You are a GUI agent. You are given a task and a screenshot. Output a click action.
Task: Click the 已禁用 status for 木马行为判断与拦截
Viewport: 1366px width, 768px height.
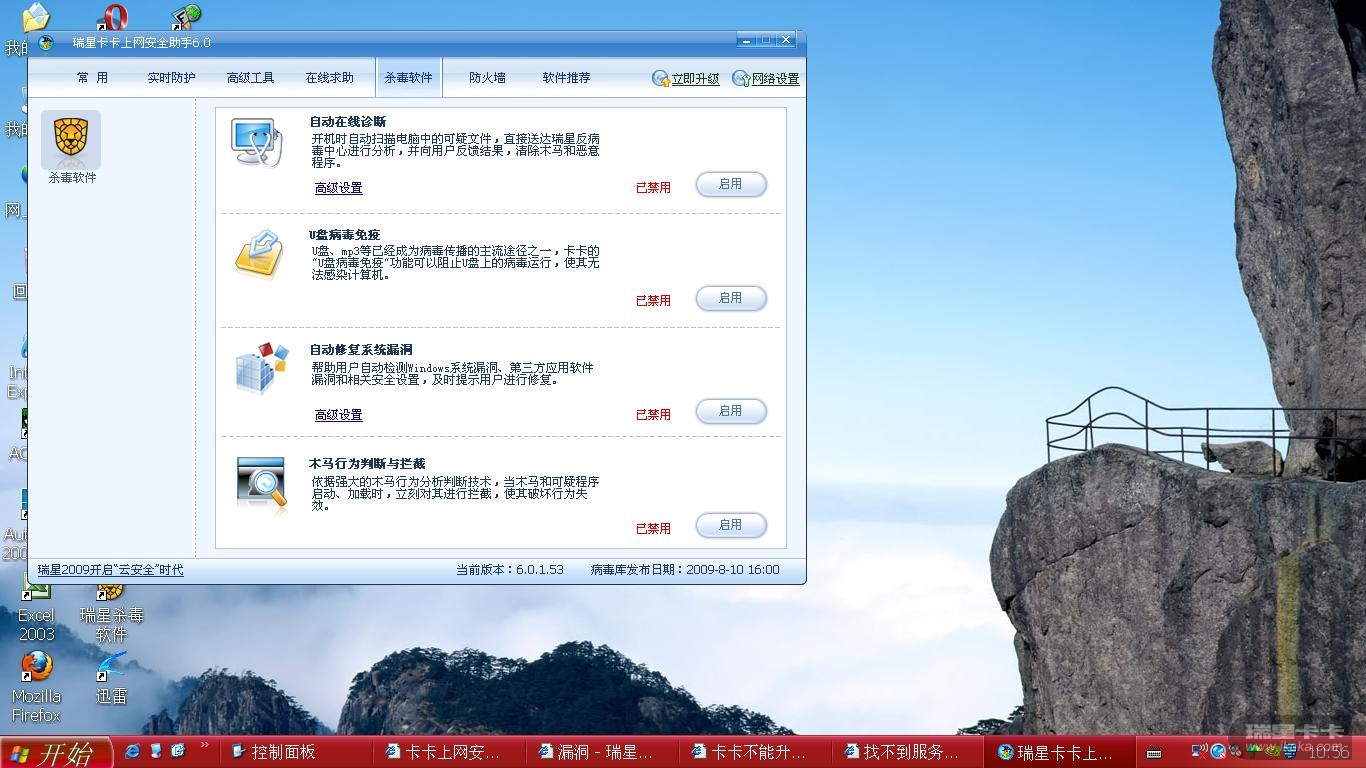[653, 528]
